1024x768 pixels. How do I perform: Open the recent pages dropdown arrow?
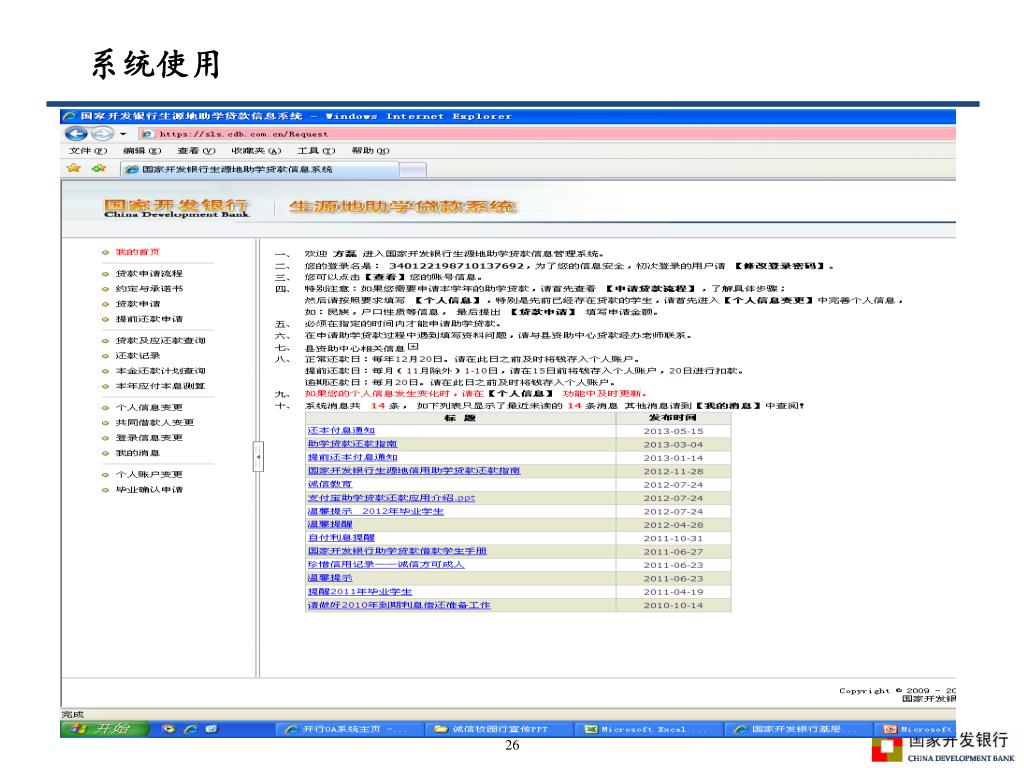click(x=122, y=134)
